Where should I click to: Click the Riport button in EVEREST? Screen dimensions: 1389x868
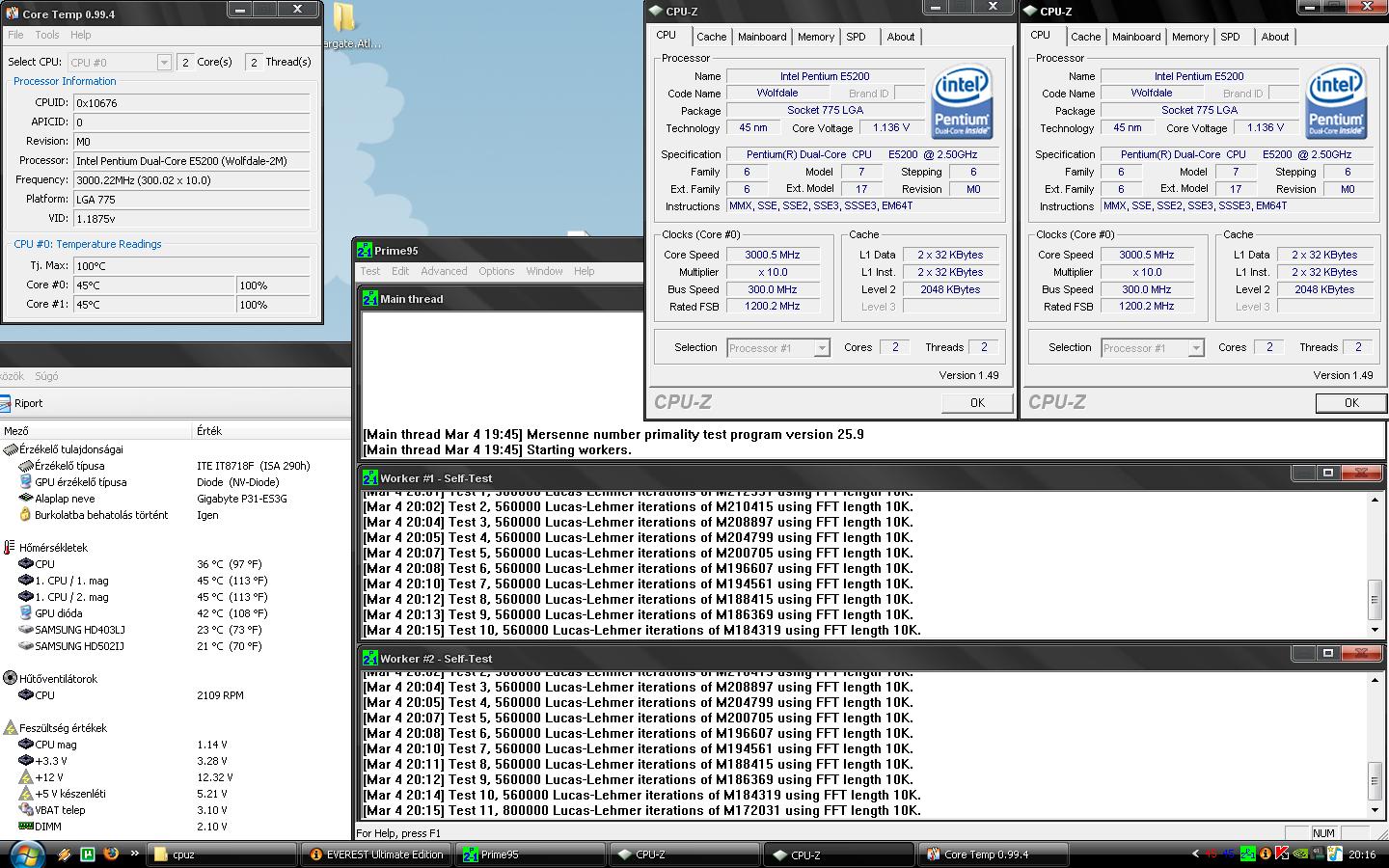pos(21,403)
